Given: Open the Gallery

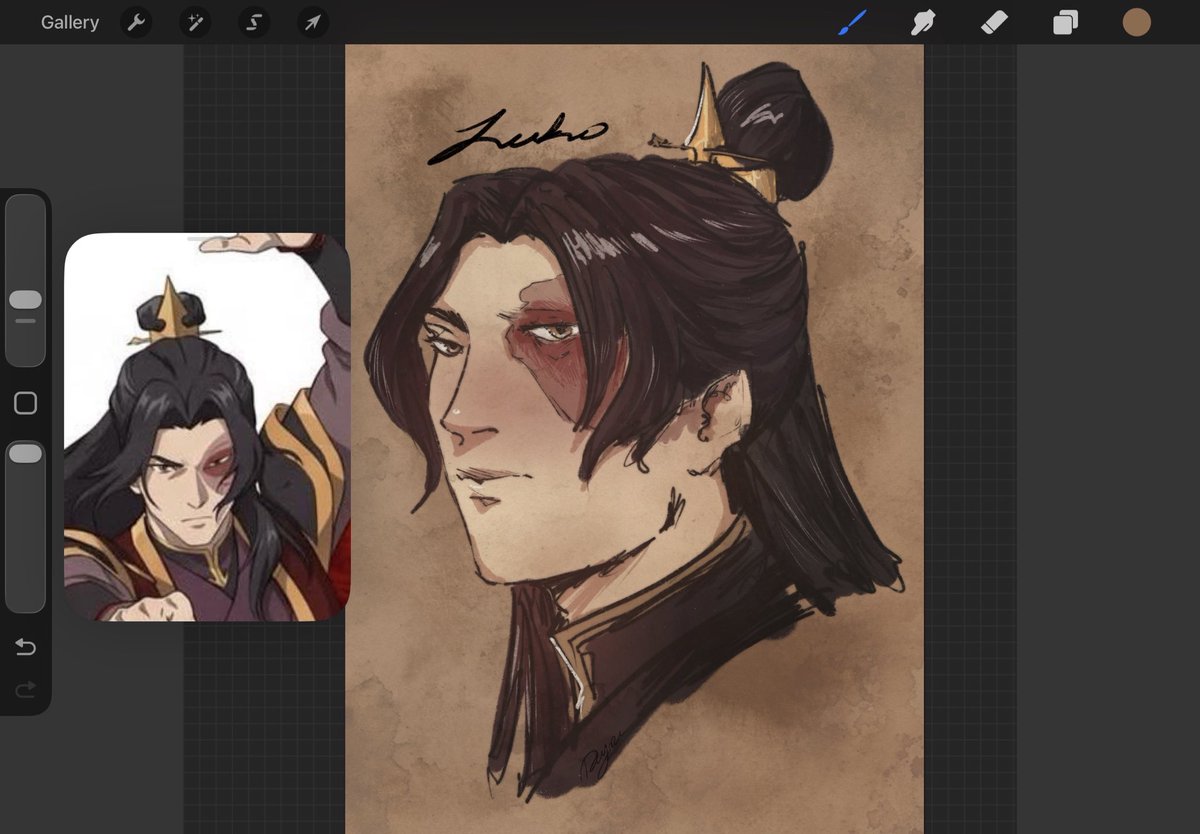Looking at the screenshot, I should click(70, 22).
